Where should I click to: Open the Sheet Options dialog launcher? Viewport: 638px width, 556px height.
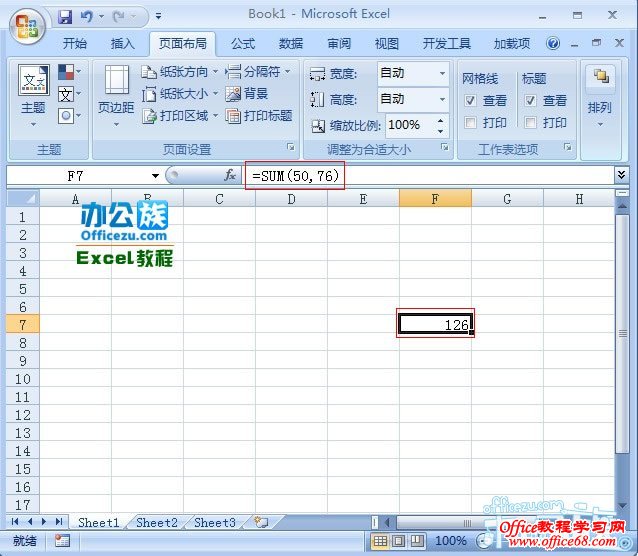(568, 147)
